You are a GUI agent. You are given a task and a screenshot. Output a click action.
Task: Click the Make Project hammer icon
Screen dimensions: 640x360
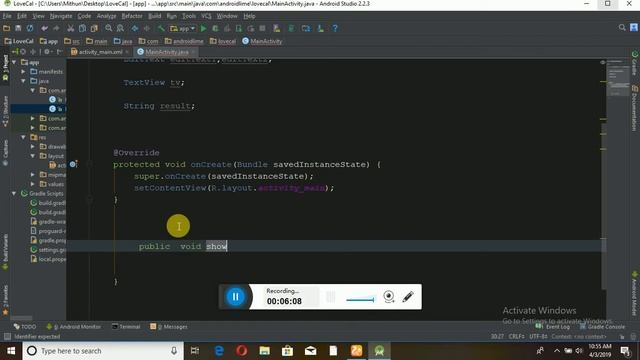pyautogui.click(x=162, y=28)
